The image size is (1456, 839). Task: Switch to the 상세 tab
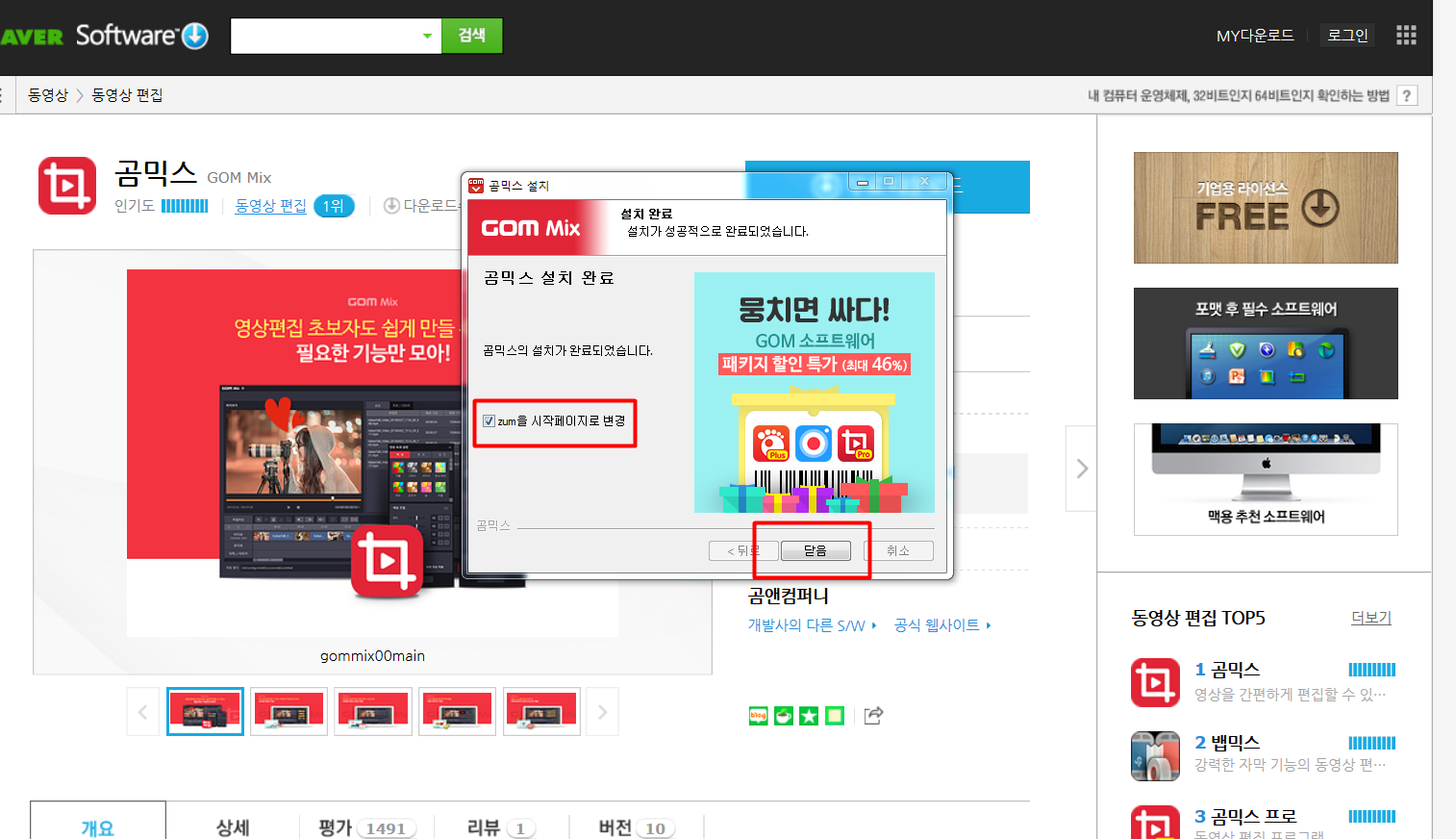coord(233,827)
